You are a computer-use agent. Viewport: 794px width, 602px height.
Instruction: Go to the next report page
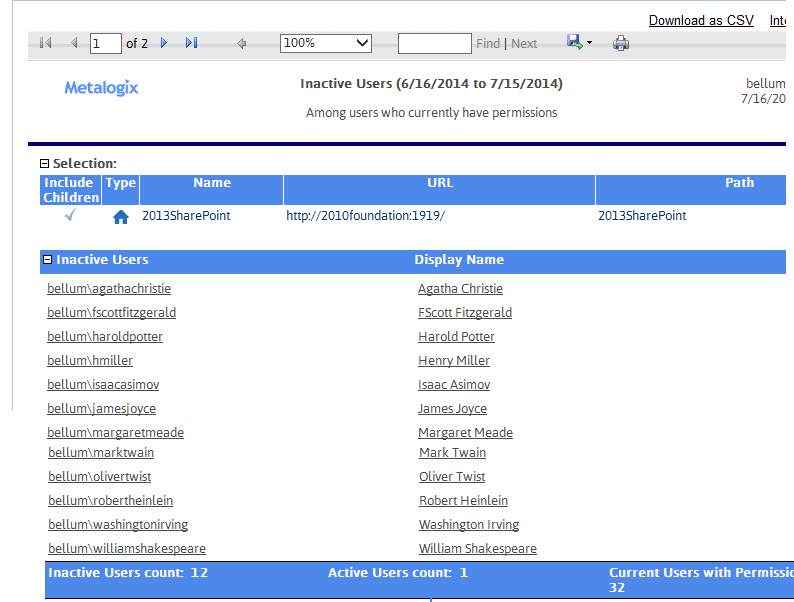(164, 43)
